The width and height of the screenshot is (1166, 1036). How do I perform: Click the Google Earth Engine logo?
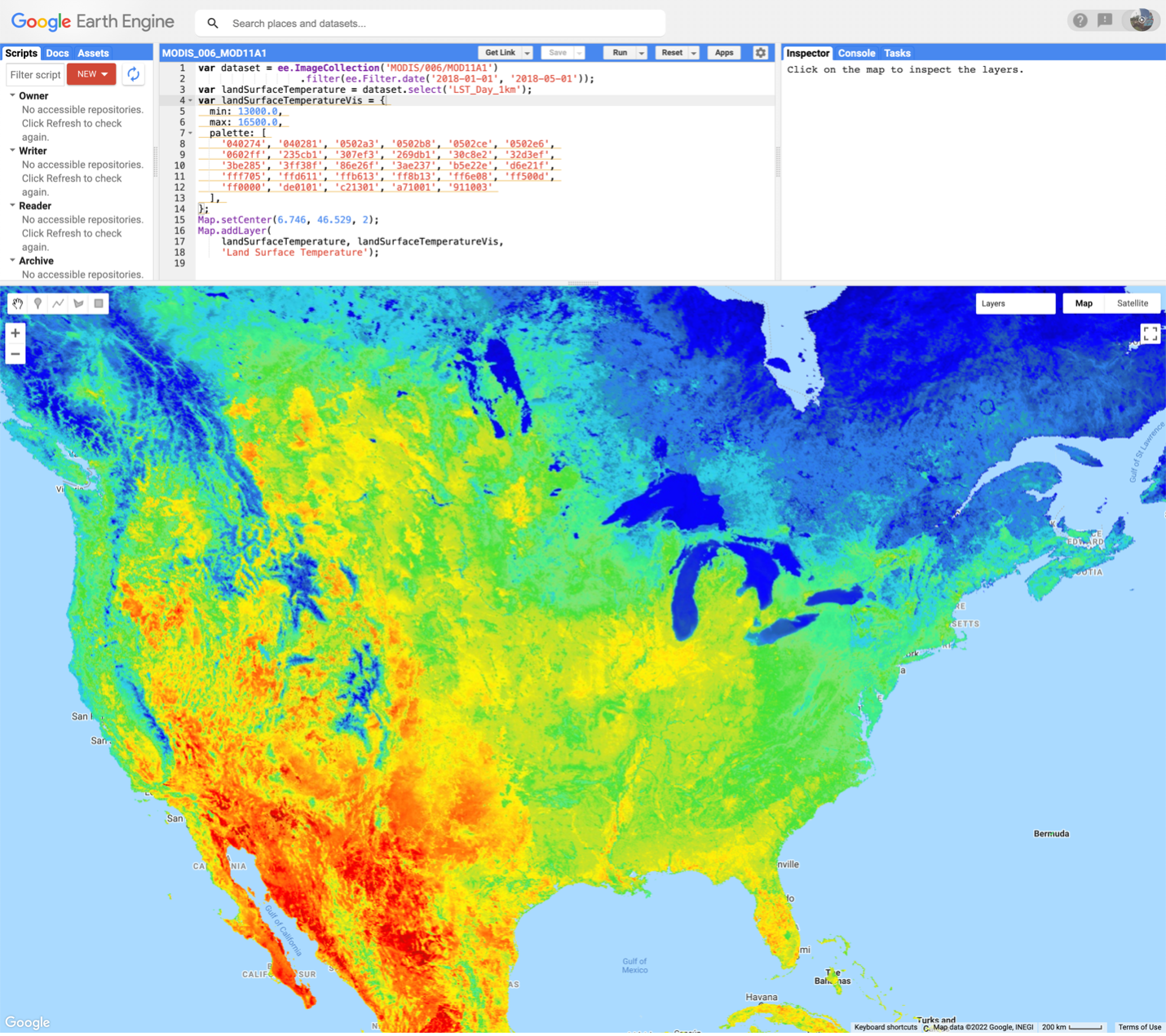[x=93, y=22]
